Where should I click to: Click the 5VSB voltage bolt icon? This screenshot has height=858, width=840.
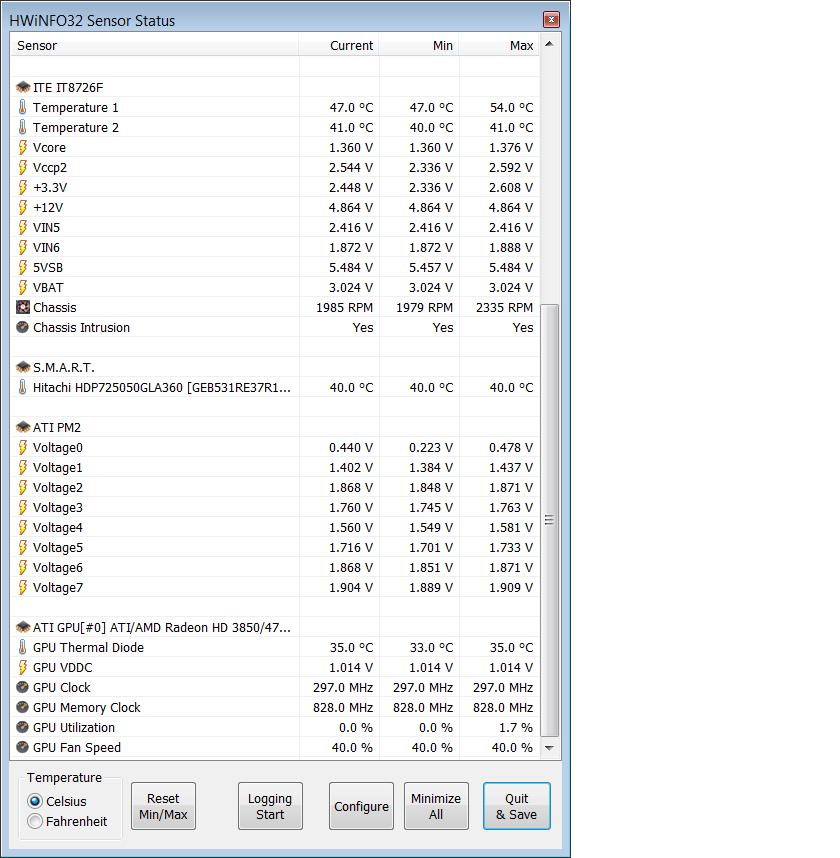[22, 267]
